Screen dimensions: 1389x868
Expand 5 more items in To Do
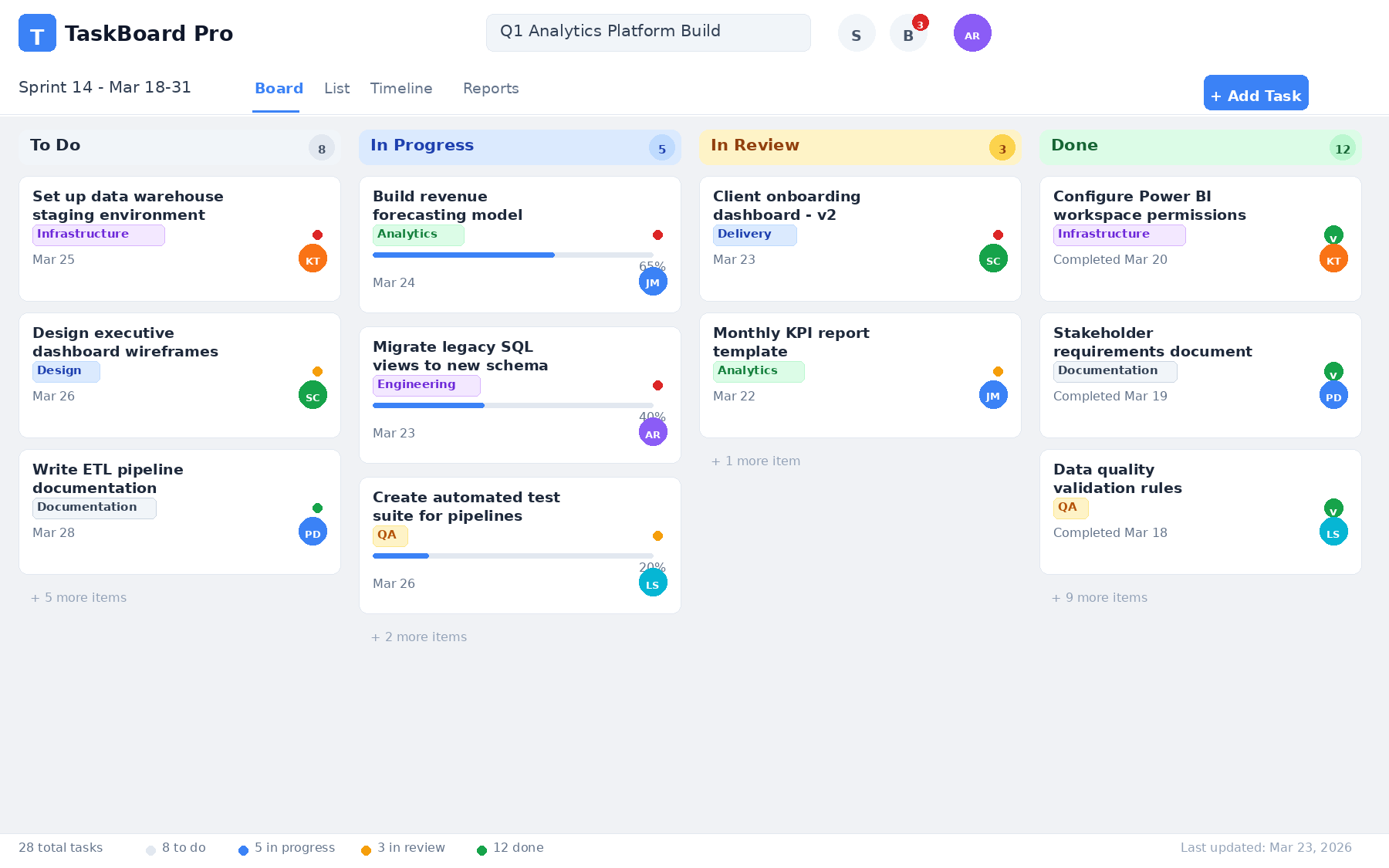click(79, 597)
